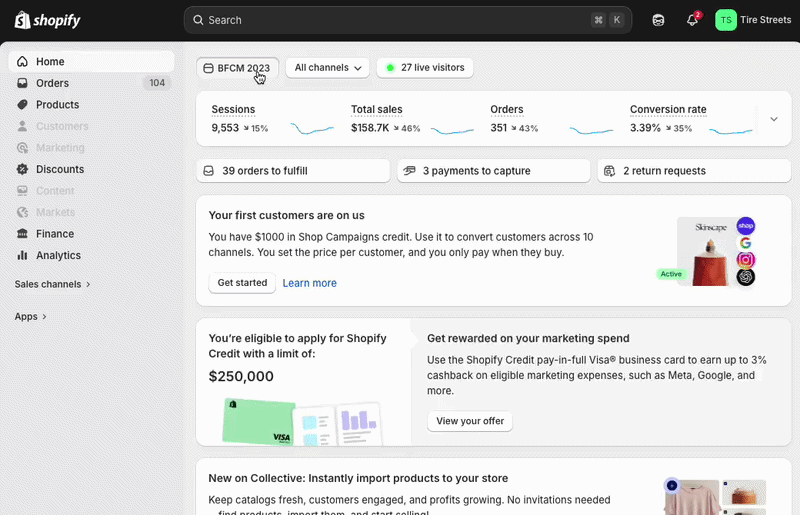The width and height of the screenshot is (800, 515).
Task: Open the All channels dropdown
Action: [x=328, y=67]
